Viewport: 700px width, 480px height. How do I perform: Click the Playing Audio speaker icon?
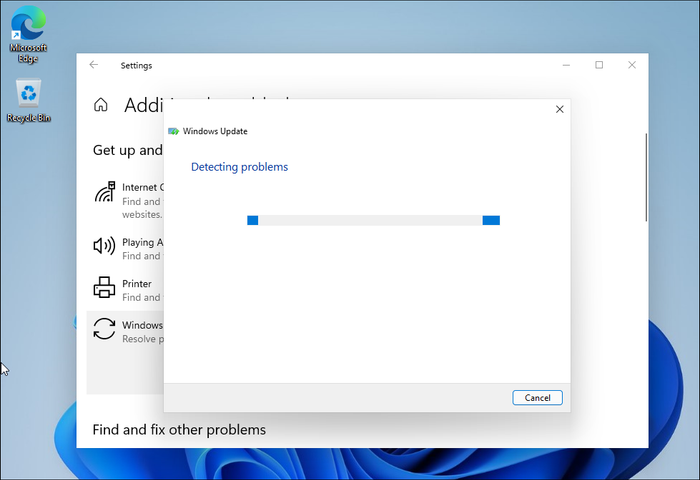104,245
